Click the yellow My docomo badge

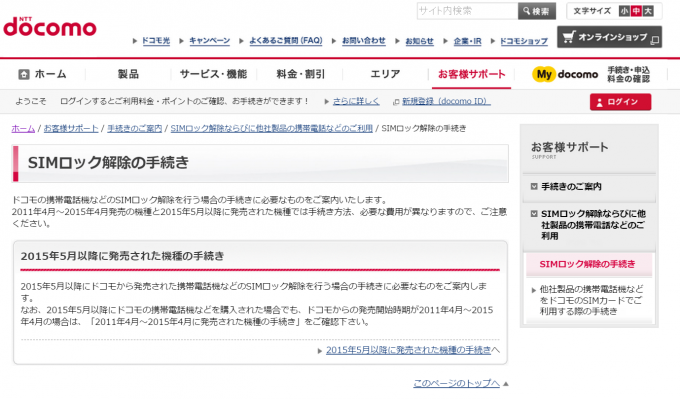click(x=544, y=75)
